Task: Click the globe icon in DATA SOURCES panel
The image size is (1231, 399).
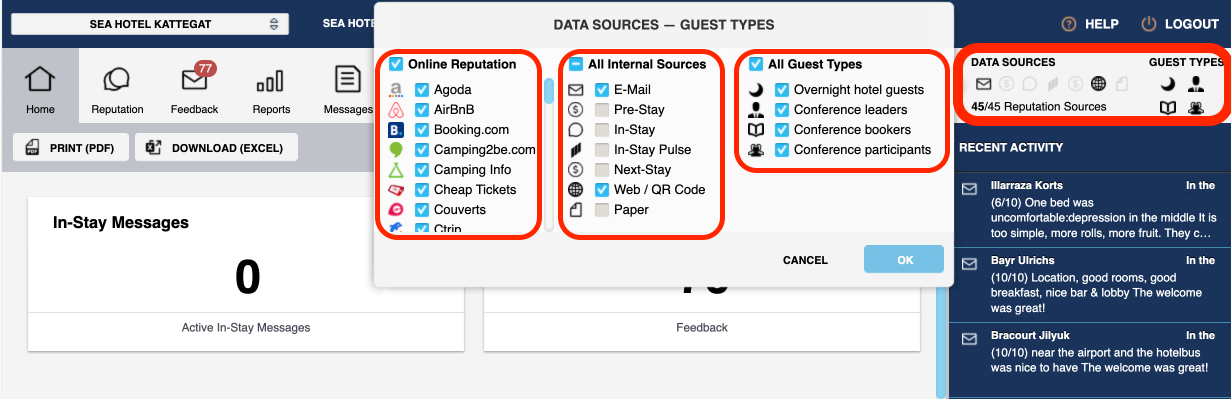Action: coord(1099,84)
